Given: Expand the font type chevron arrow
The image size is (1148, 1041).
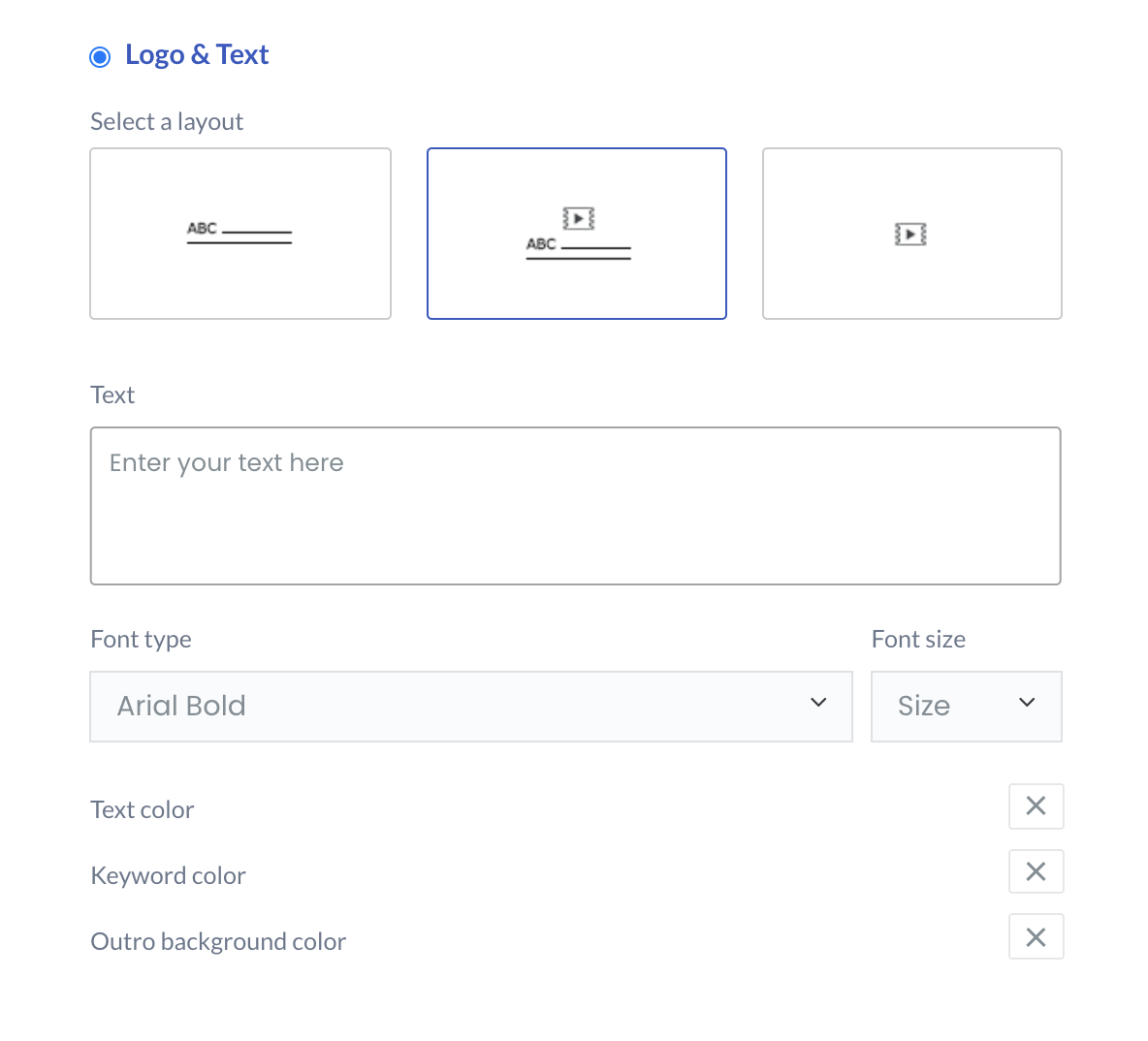Looking at the screenshot, I should (x=818, y=703).
